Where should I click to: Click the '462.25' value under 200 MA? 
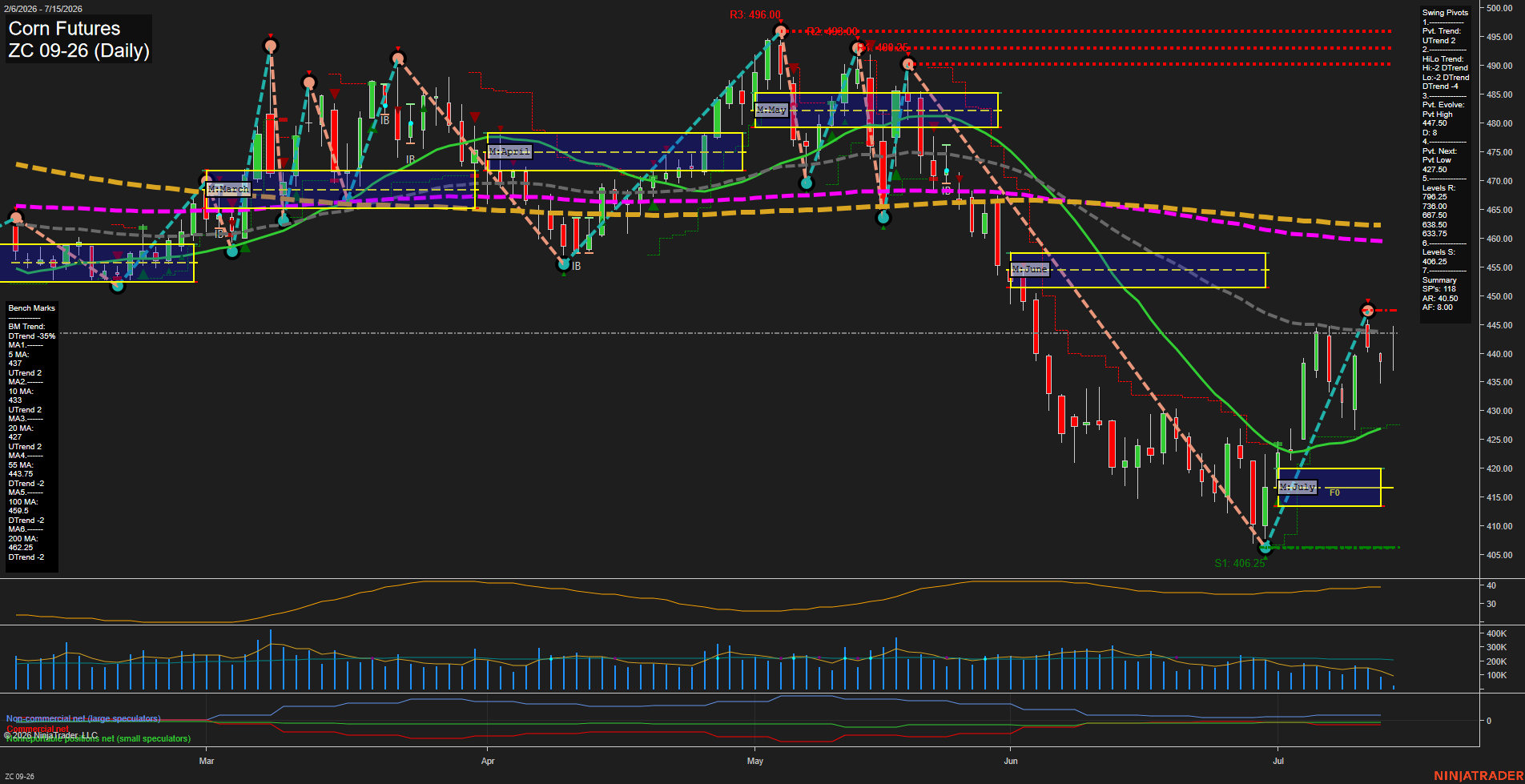pyautogui.click(x=21, y=548)
